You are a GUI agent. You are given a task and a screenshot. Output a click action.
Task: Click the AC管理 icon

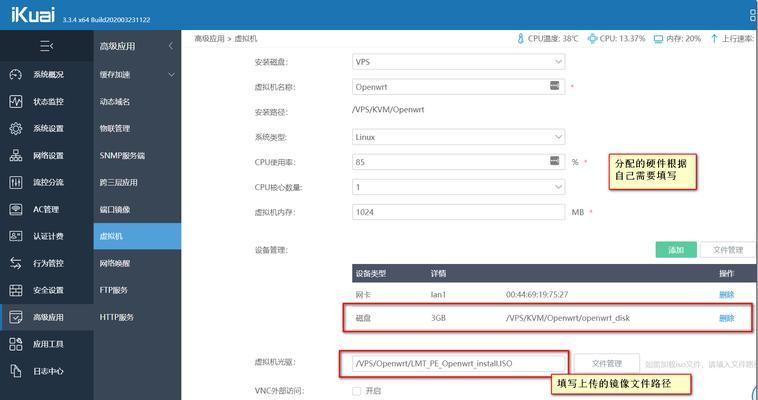(15, 209)
